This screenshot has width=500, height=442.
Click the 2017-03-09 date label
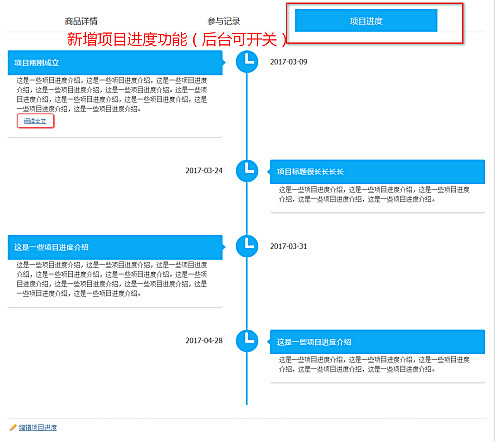point(289,62)
